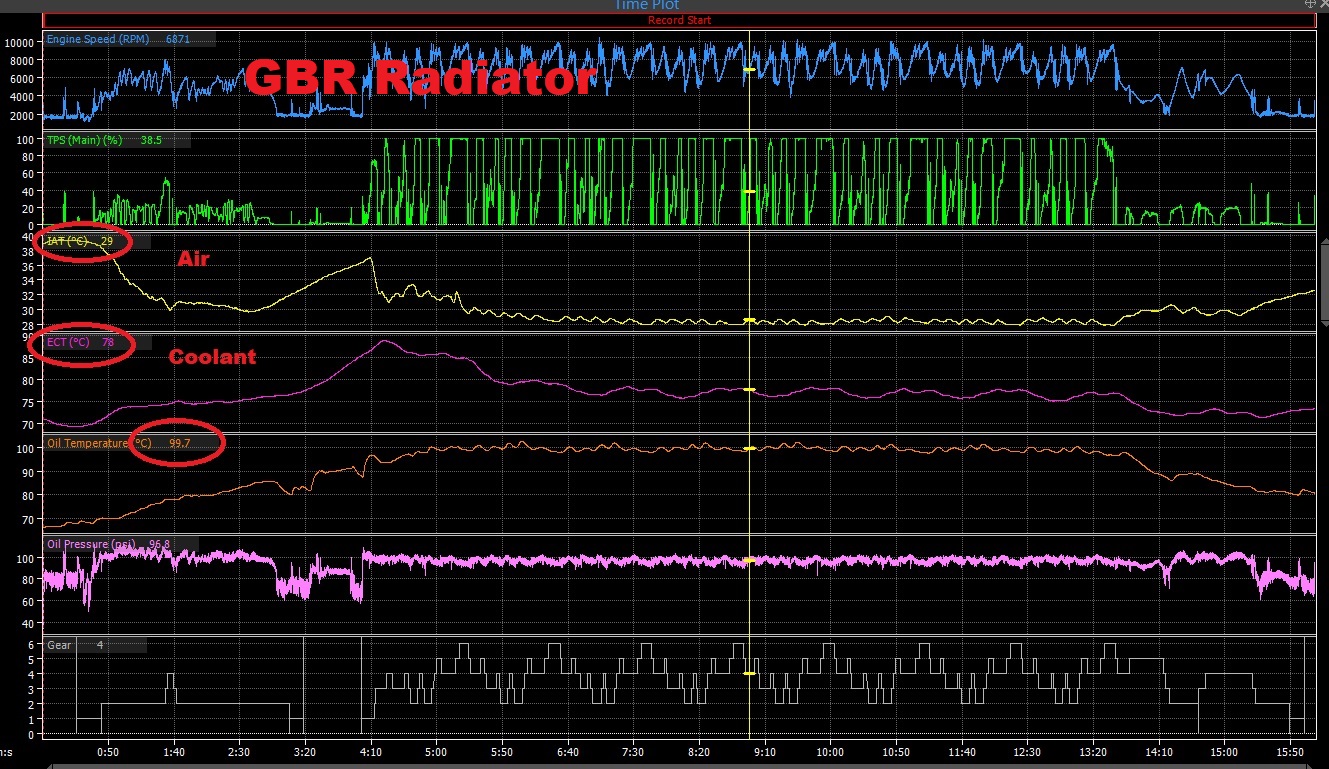Screen dimensions: 1329x769
Task: Click the 2:30 time axis label
Action: [239, 751]
